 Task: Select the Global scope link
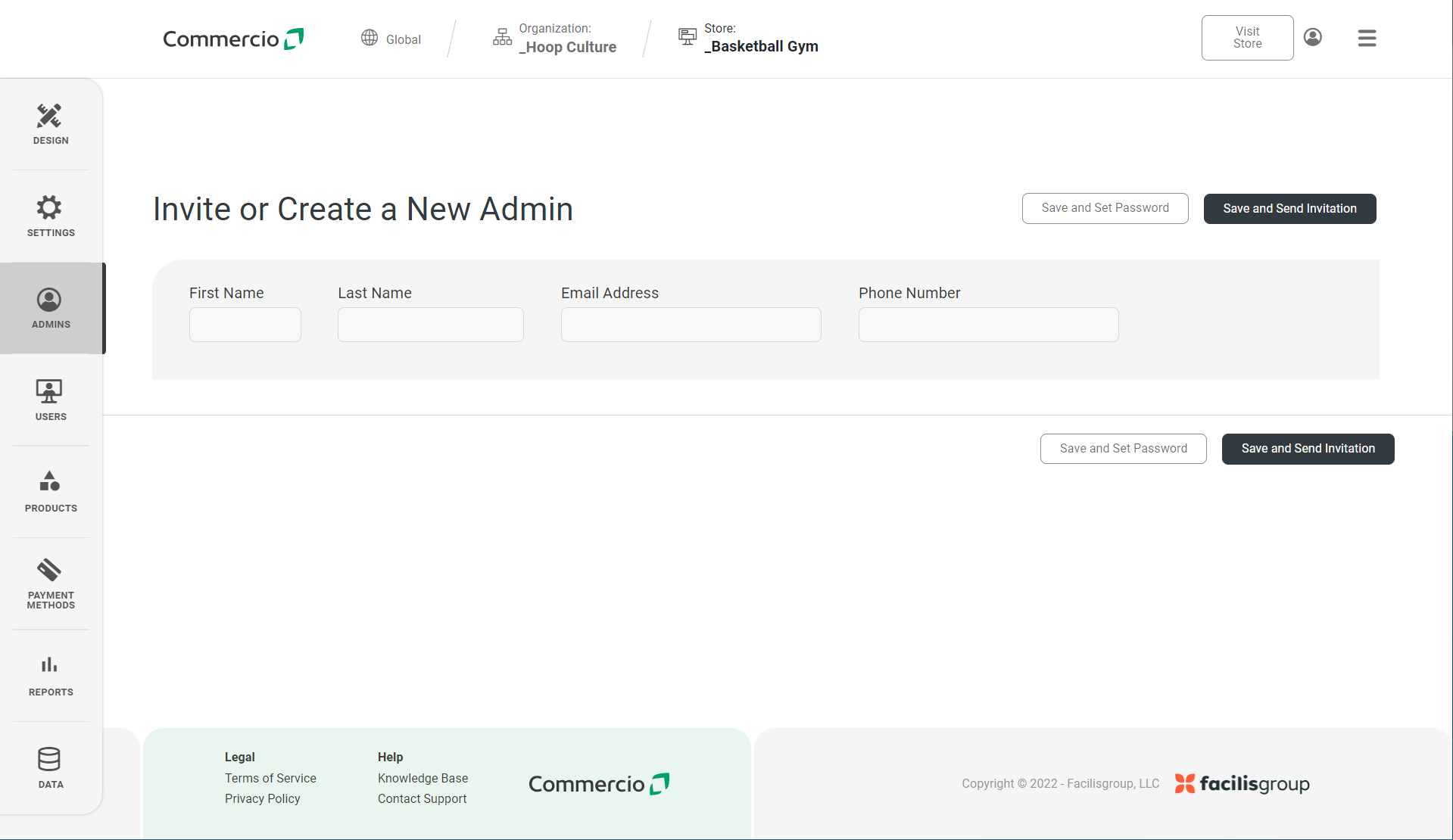[x=403, y=39]
